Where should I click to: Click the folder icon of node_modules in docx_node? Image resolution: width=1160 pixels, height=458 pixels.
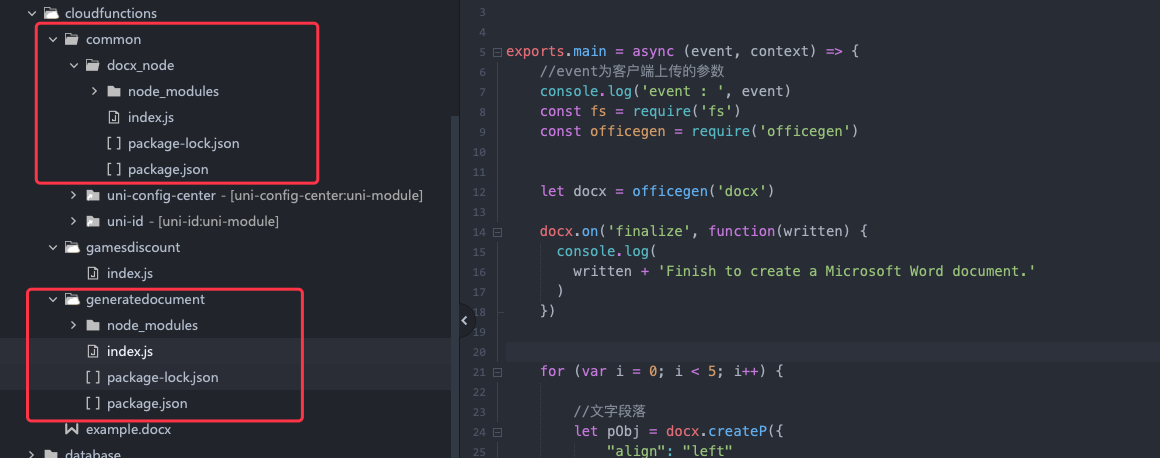pyautogui.click(x=113, y=92)
